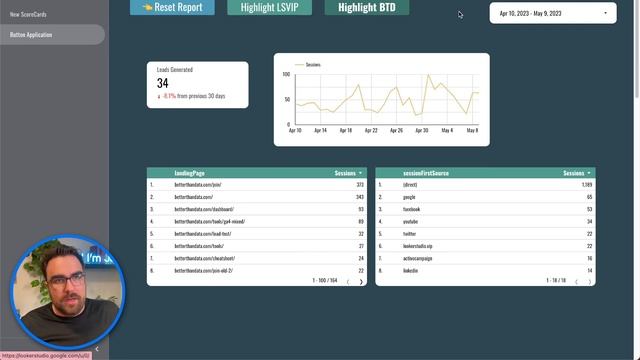
Task: Select the betterthandata.com/dashboard/ row
Action: (x=257, y=209)
